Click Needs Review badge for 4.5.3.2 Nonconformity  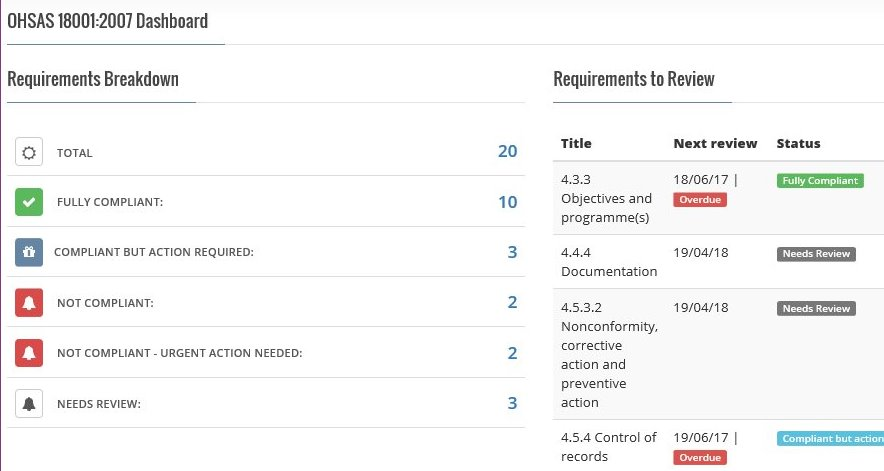(816, 309)
